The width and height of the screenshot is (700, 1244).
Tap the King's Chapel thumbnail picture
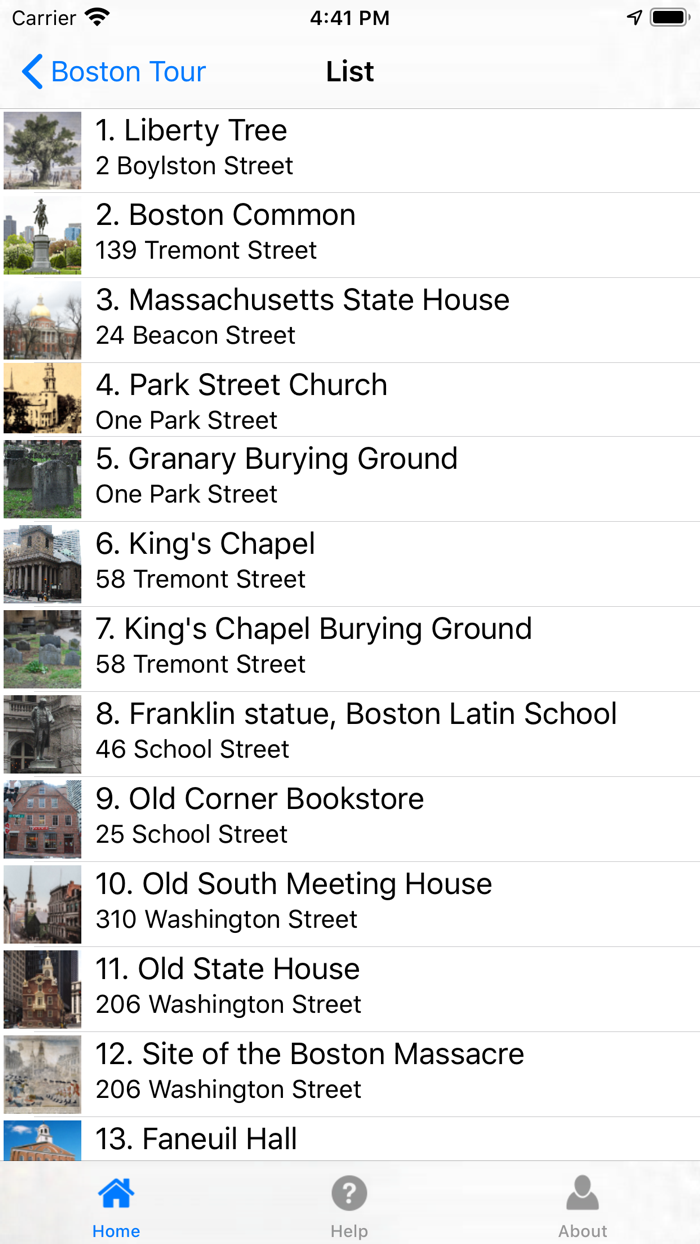pos(41,564)
